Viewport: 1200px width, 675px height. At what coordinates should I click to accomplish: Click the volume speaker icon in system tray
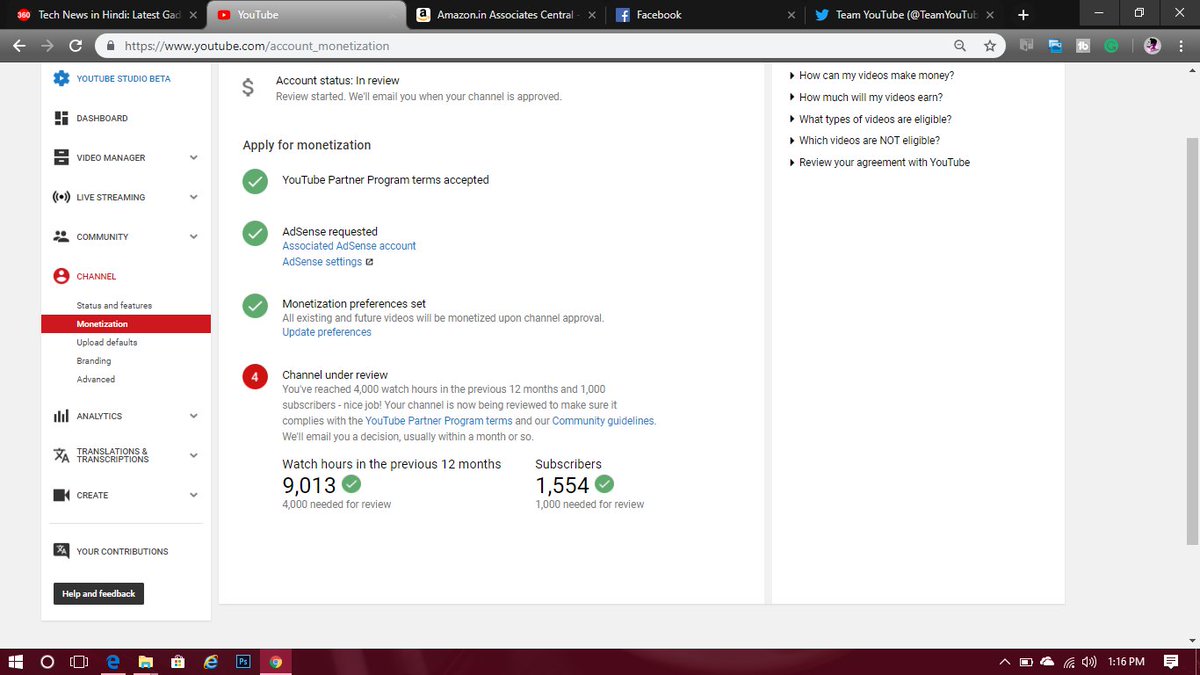tap(1089, 661)
